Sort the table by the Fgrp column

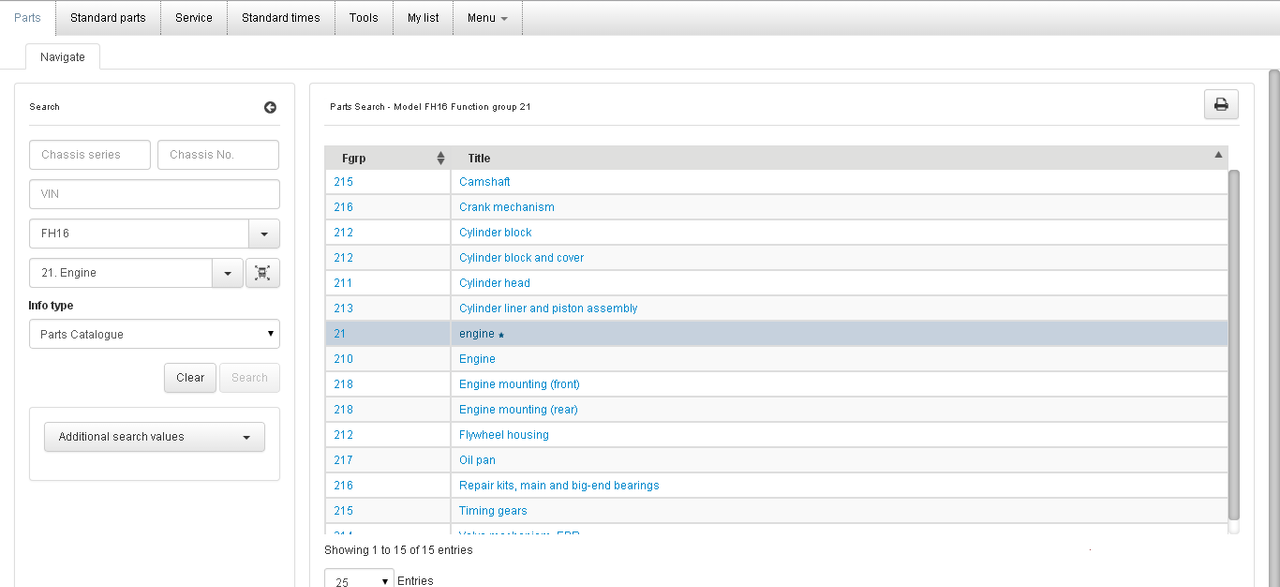pos(388,158)
